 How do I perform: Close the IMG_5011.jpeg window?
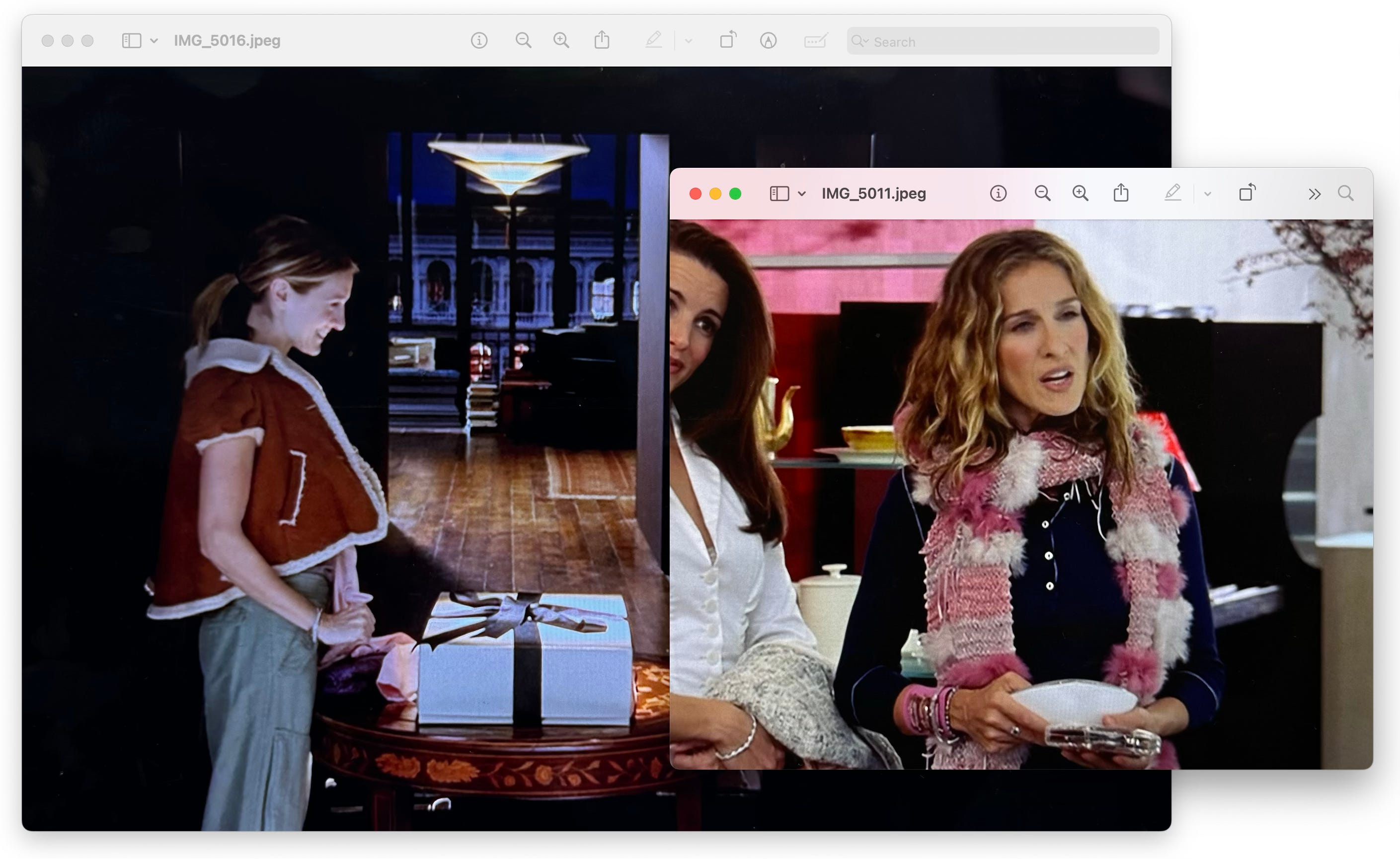(695, 194)
